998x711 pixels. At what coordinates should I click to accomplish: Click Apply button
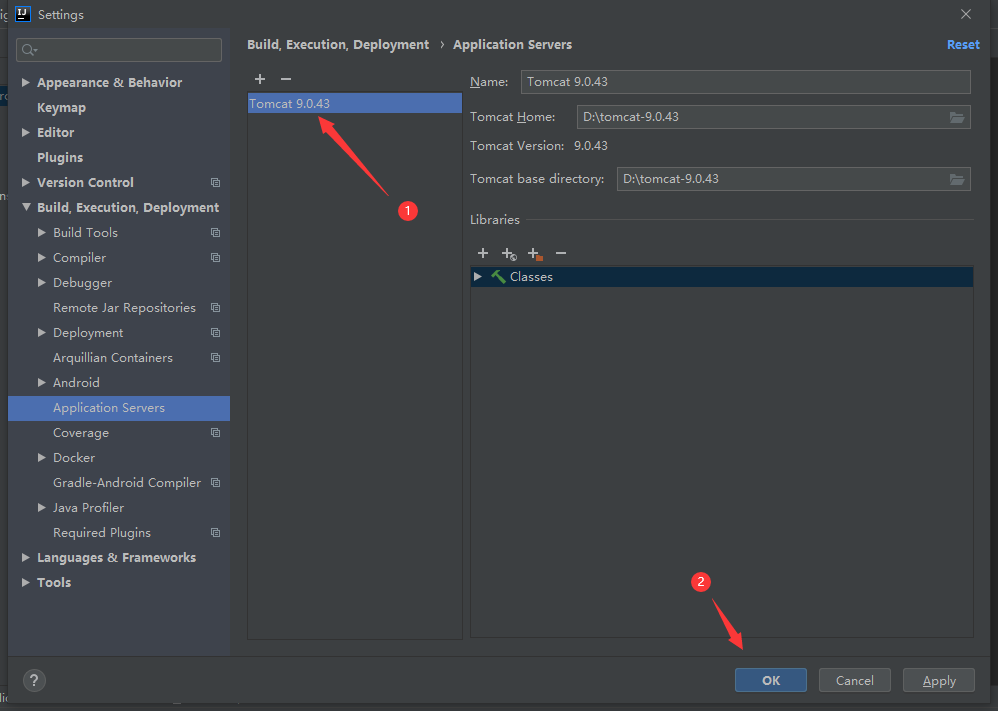[939, 680]
